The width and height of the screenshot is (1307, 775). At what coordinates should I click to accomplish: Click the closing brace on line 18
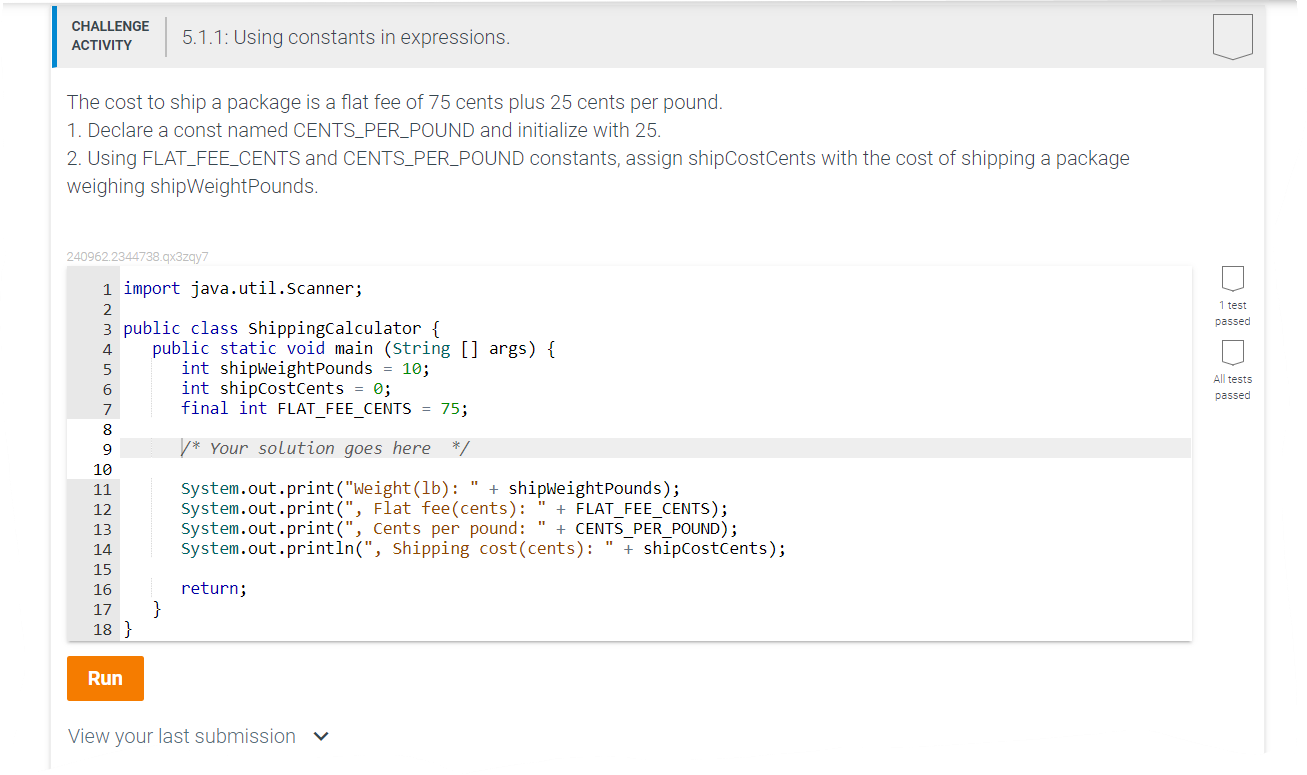pos(127,628)
